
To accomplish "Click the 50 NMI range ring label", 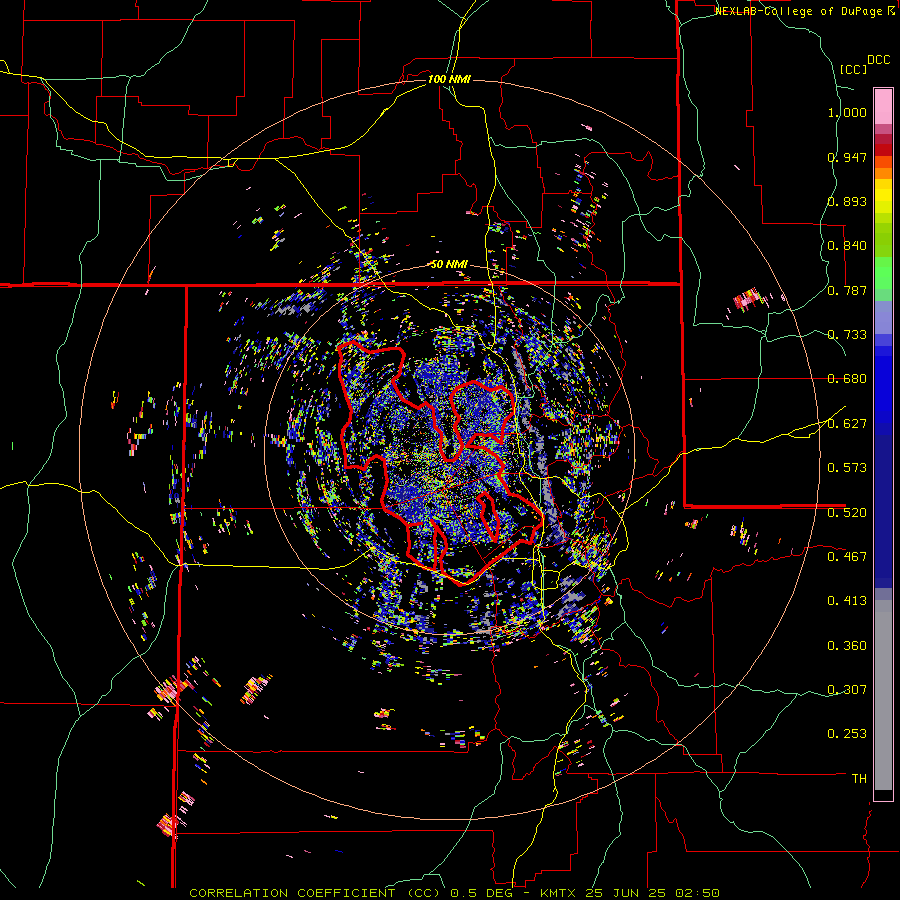I will tap(449, 265).
